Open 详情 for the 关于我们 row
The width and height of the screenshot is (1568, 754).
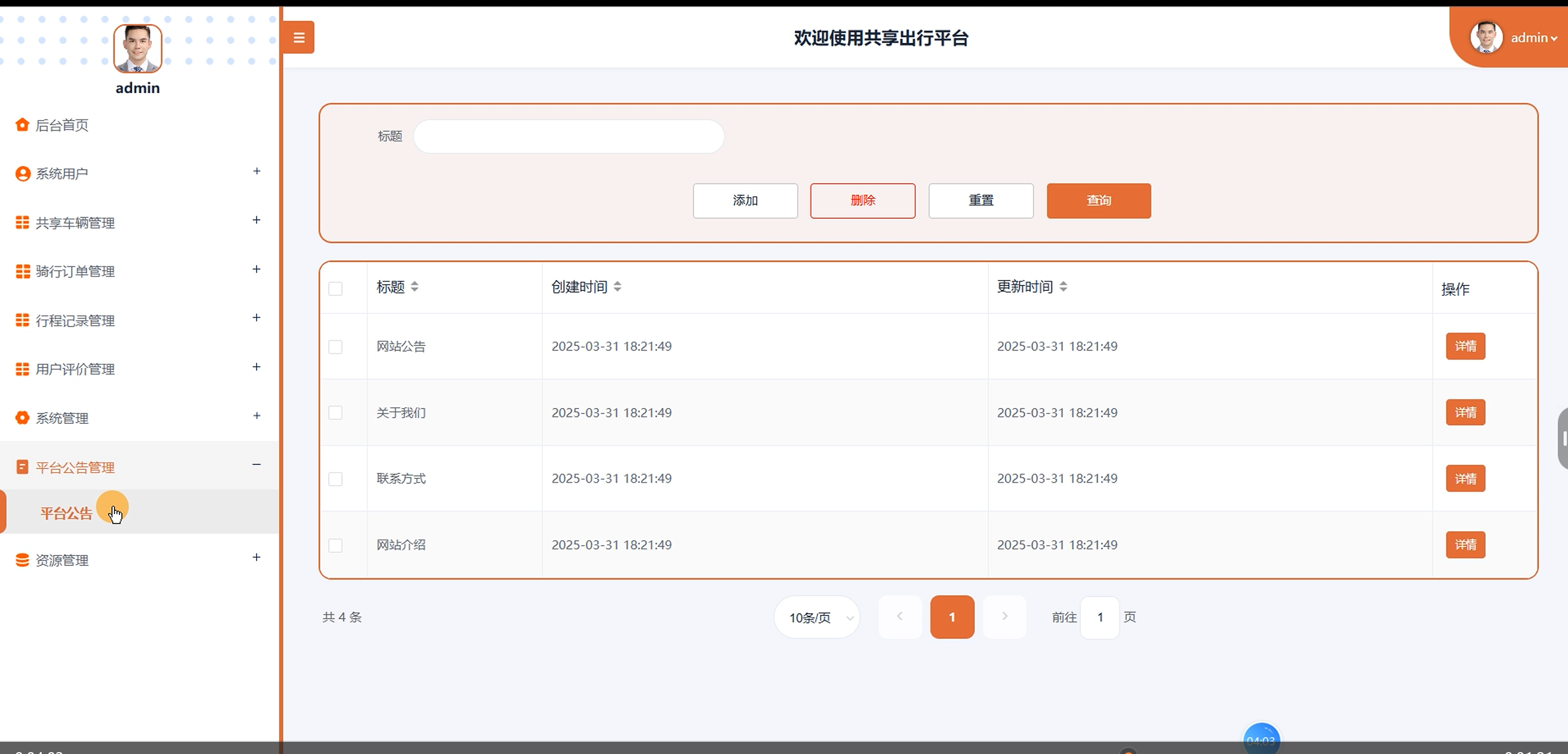[x=1465, y=413]
